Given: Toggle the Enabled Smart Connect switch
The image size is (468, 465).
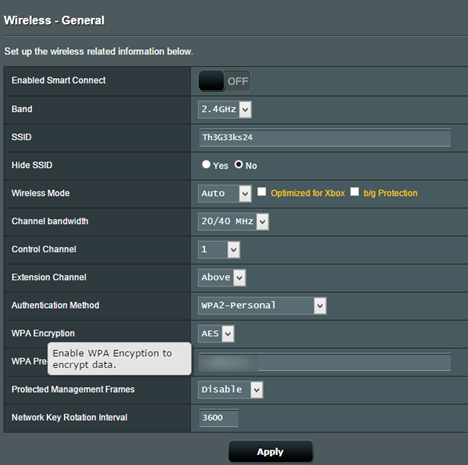Looking at the screenshot, I should [x=224, y=81].
